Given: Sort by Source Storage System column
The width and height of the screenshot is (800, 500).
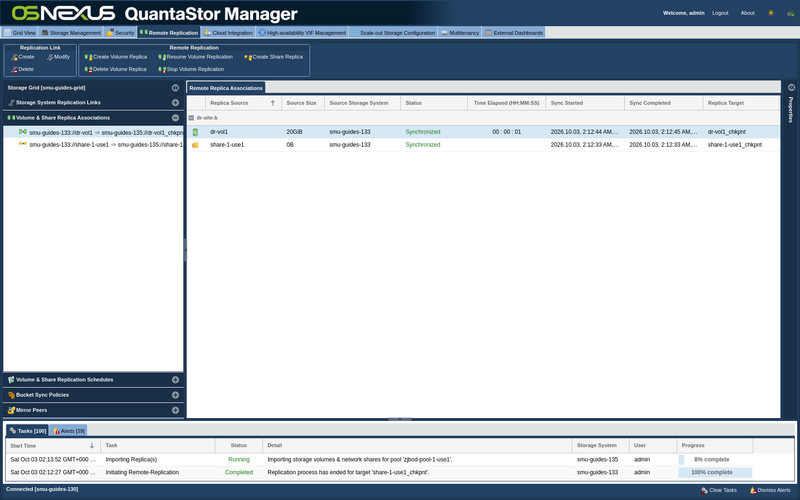Looking at the screenshot, I should point(362,103).
